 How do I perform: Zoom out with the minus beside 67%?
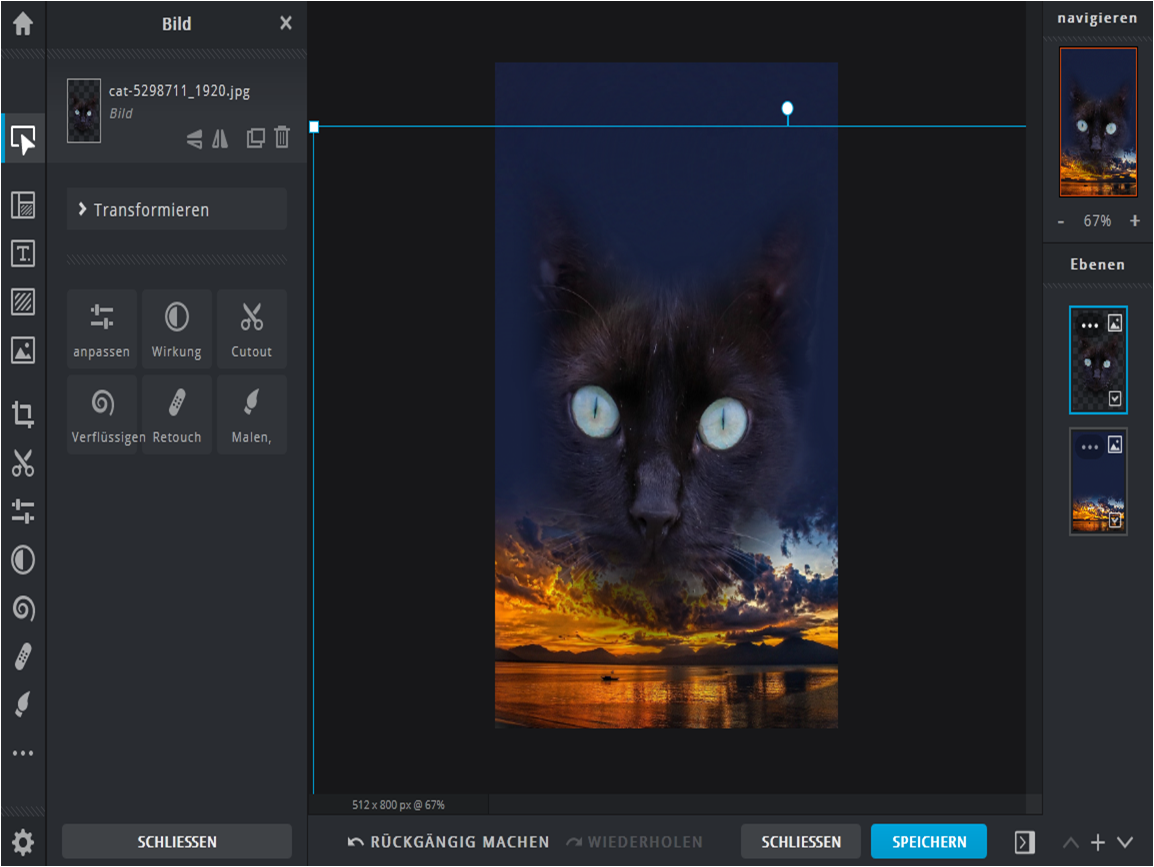(x=1061, y=221)
